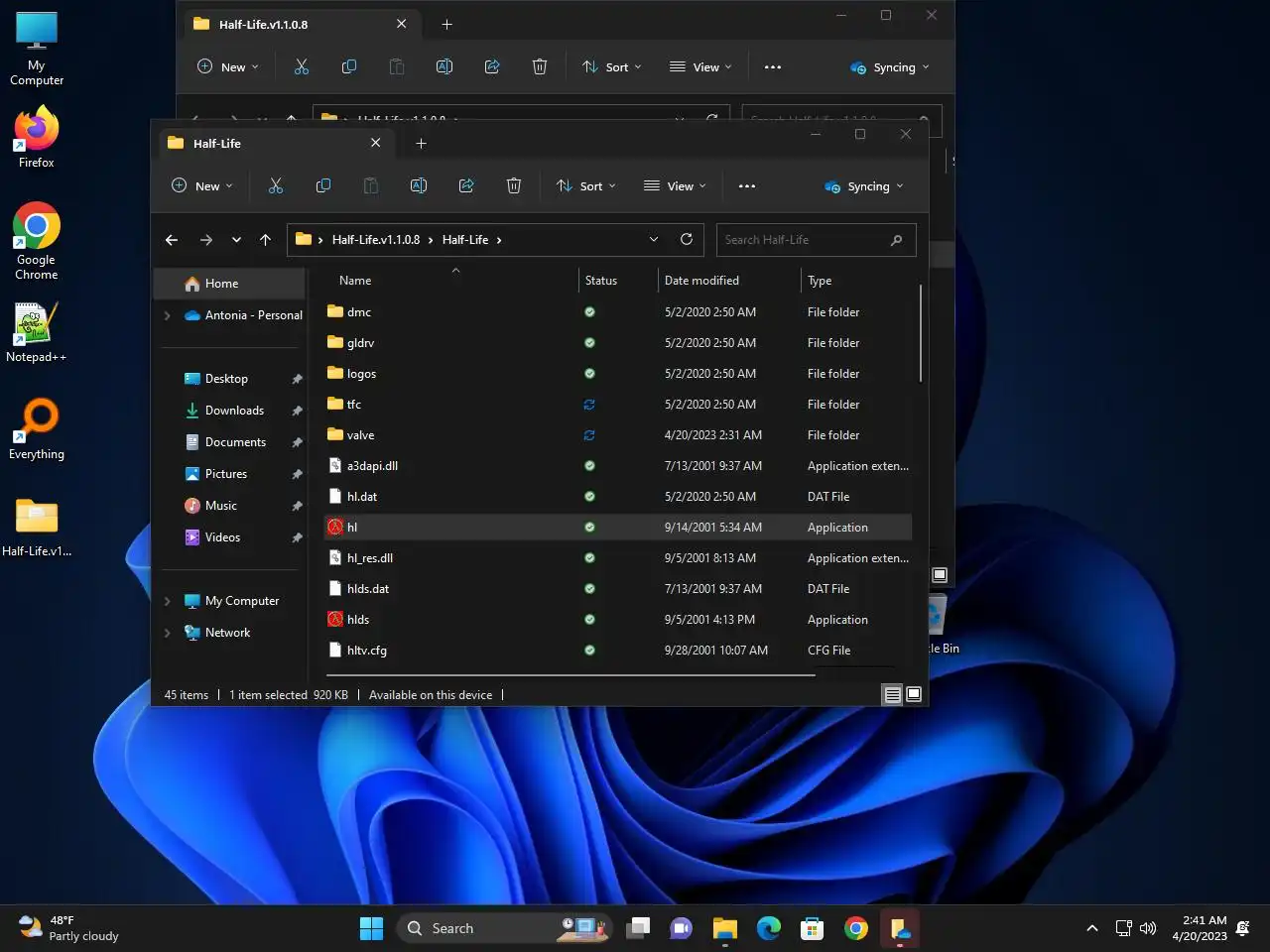Sort by Type column header

(x=820, y=281)
